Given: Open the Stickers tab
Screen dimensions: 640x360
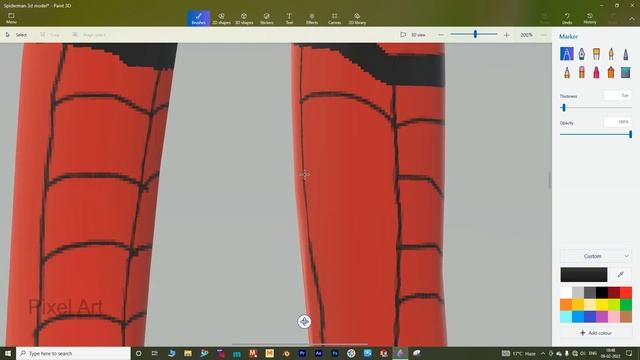Looking at the screenshot, I should point(267,18).
